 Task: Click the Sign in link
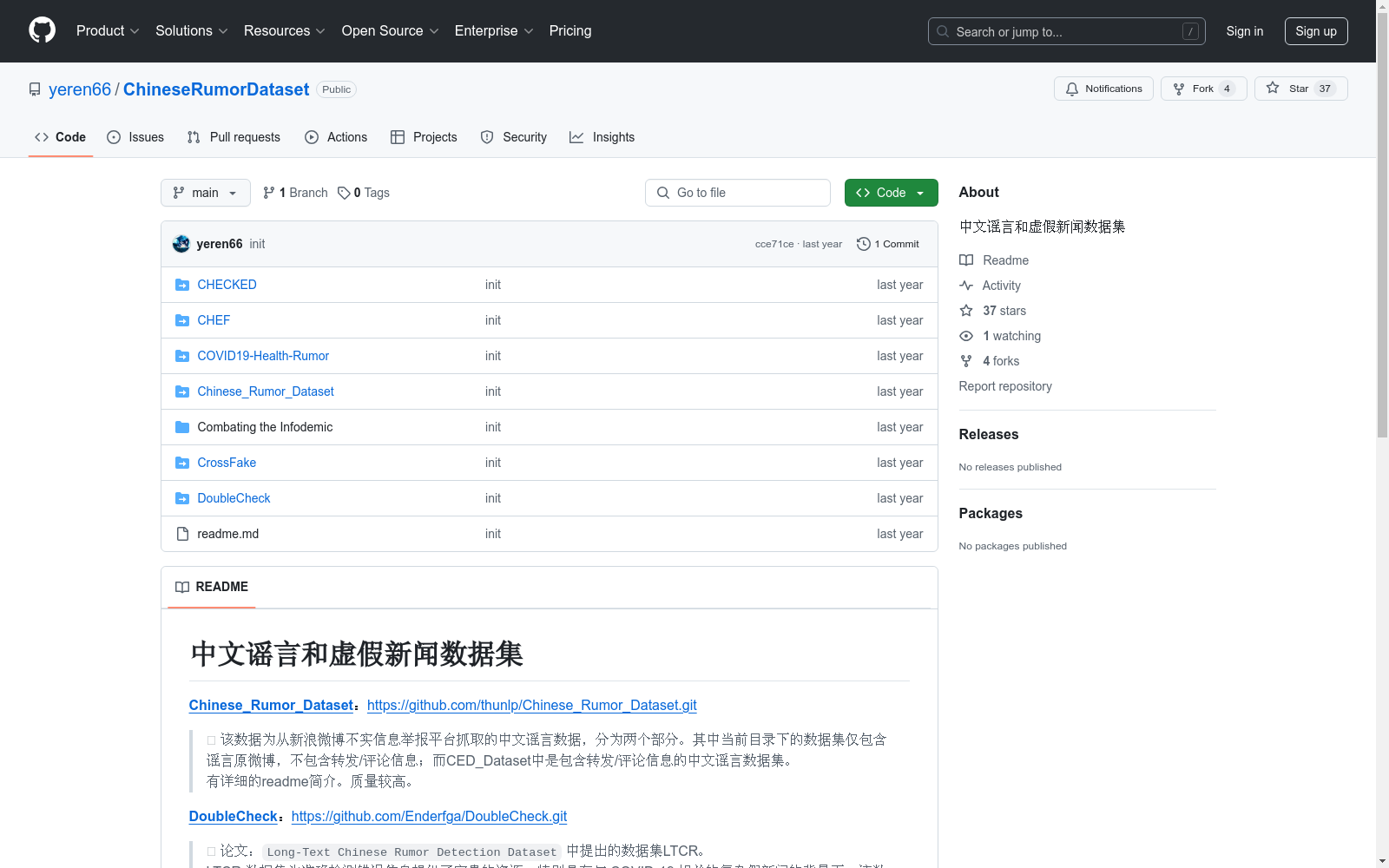[1244, 31]
